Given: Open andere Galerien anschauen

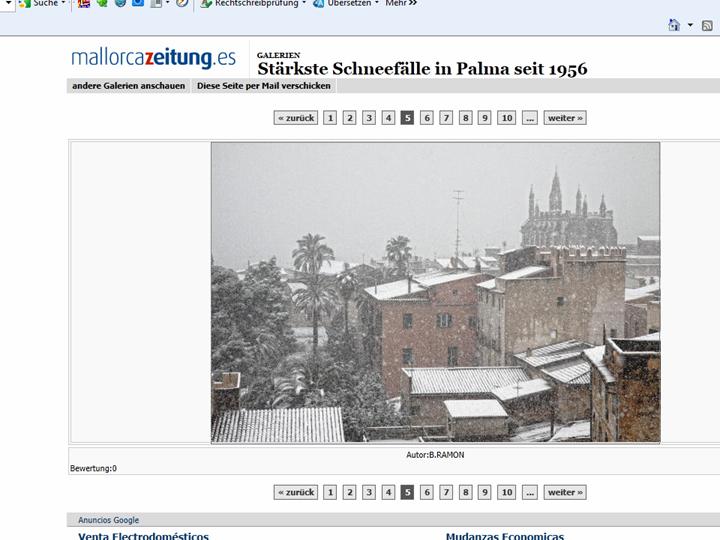Looking at the screenshot, I should click(x=129, y=86).
